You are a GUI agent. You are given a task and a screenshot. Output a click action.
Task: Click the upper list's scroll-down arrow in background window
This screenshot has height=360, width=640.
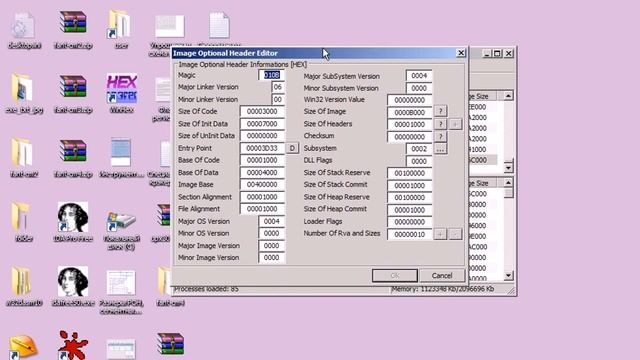pyautogui.click(x=508, y=167)
